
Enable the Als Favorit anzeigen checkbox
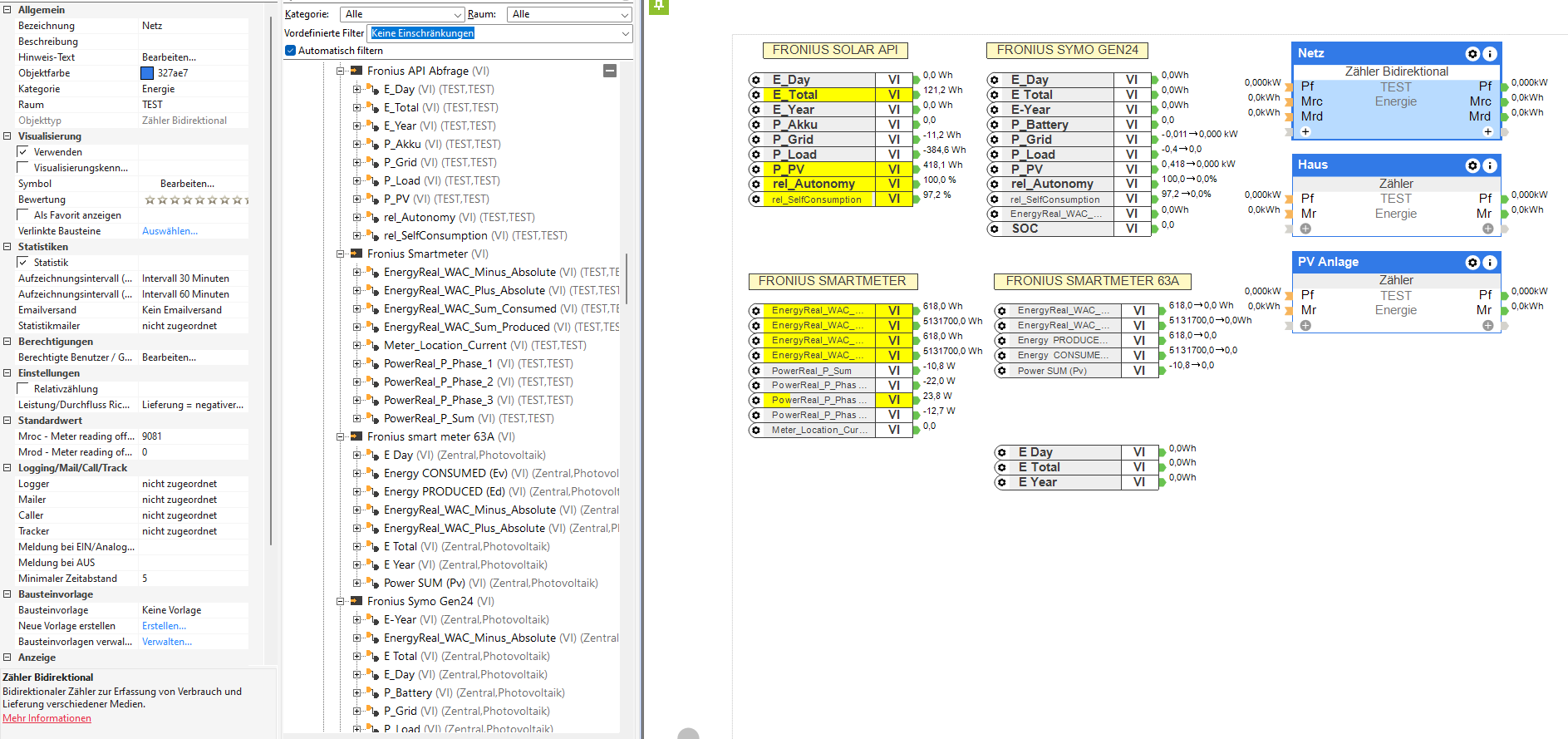23,215
